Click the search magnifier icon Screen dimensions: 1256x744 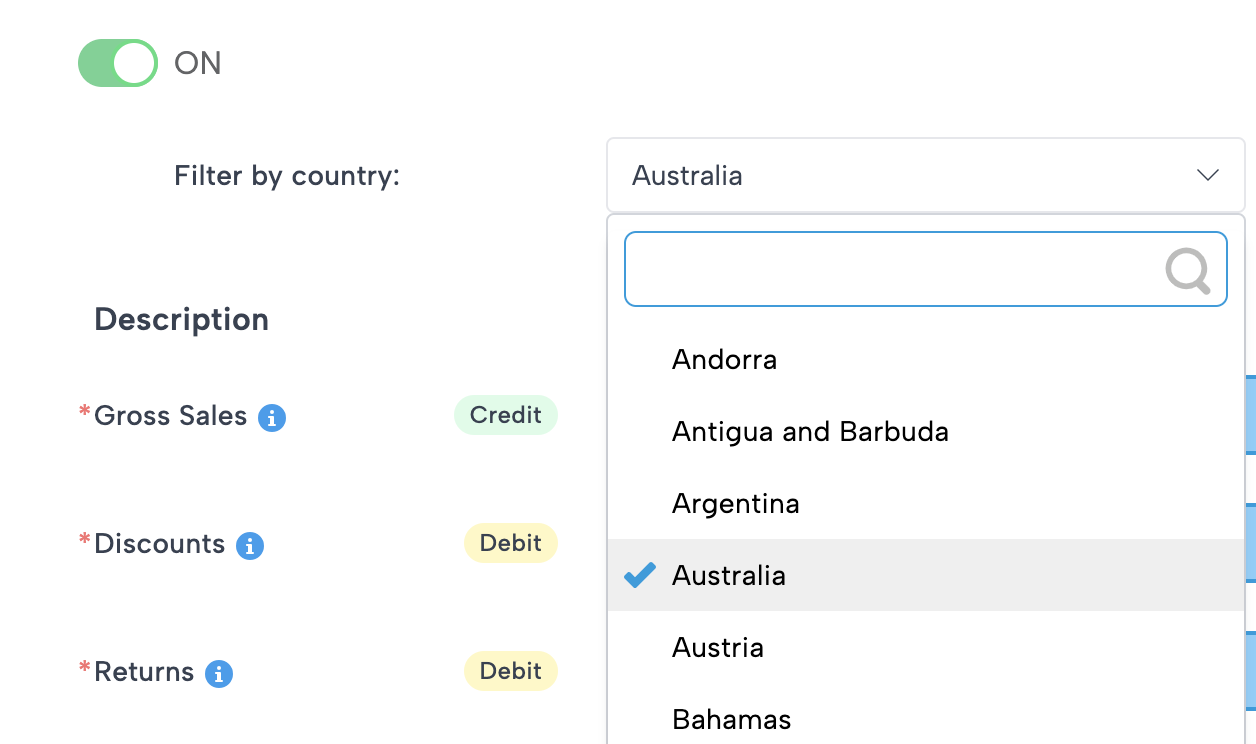(1187, 270)
